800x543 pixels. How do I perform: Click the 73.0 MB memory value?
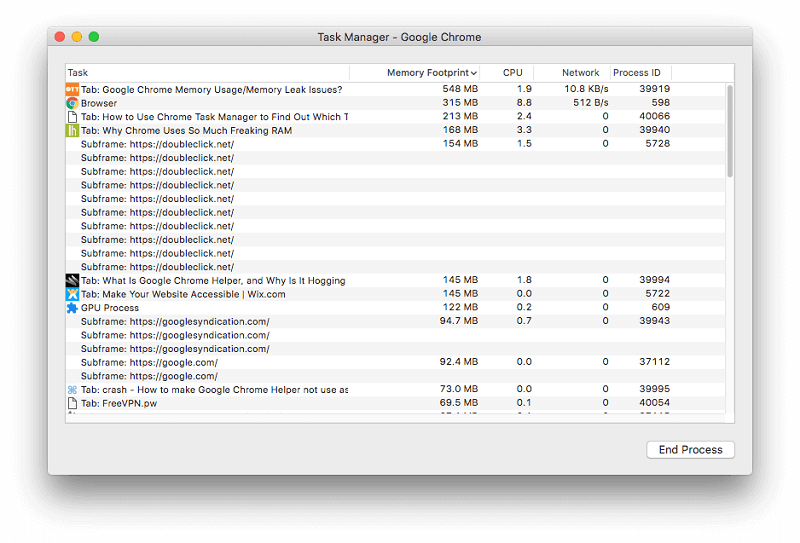[459, 389]
